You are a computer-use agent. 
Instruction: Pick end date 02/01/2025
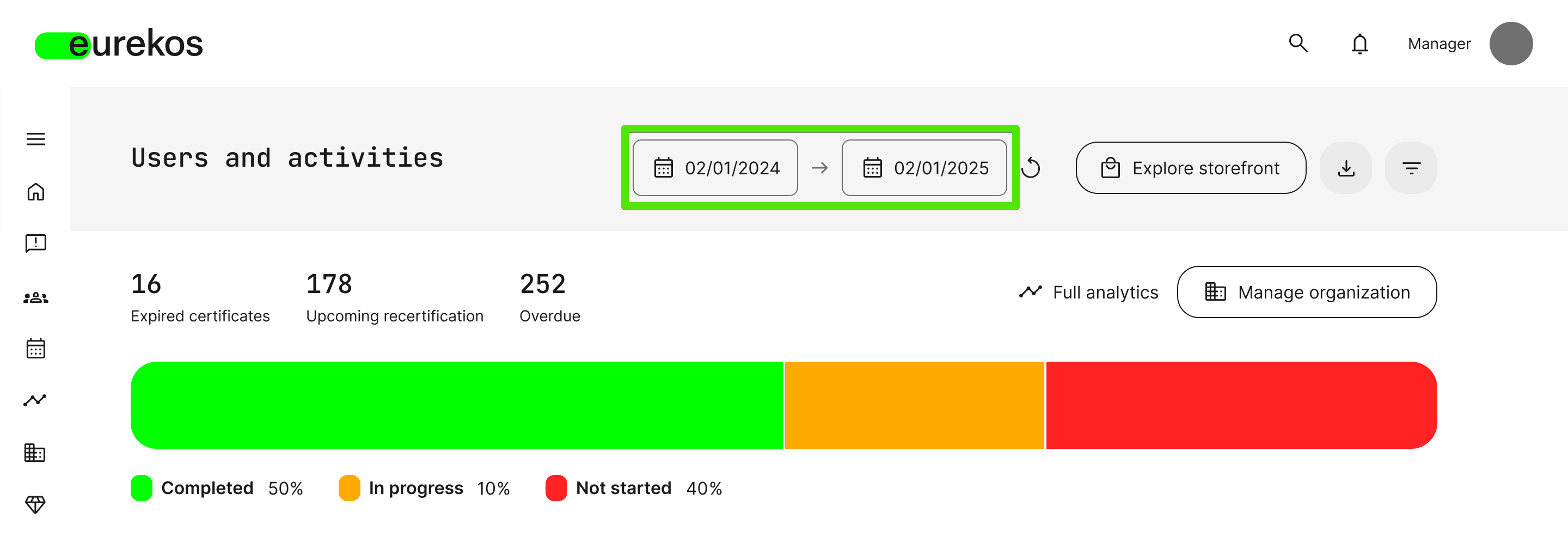point(924,168)
